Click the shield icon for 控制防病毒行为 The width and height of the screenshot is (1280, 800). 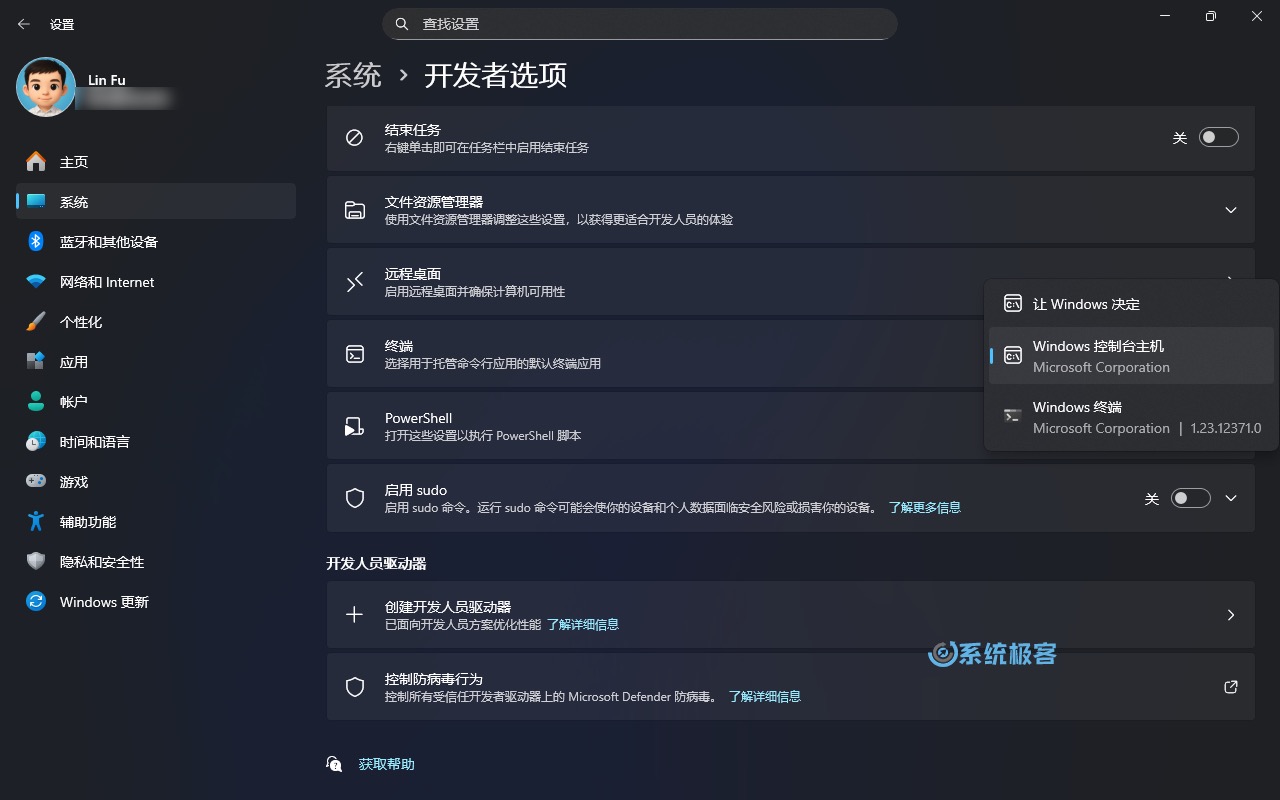354,687
